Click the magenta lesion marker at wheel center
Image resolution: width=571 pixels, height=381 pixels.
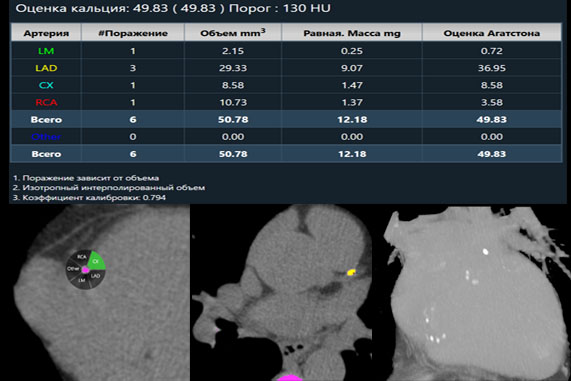86,270
